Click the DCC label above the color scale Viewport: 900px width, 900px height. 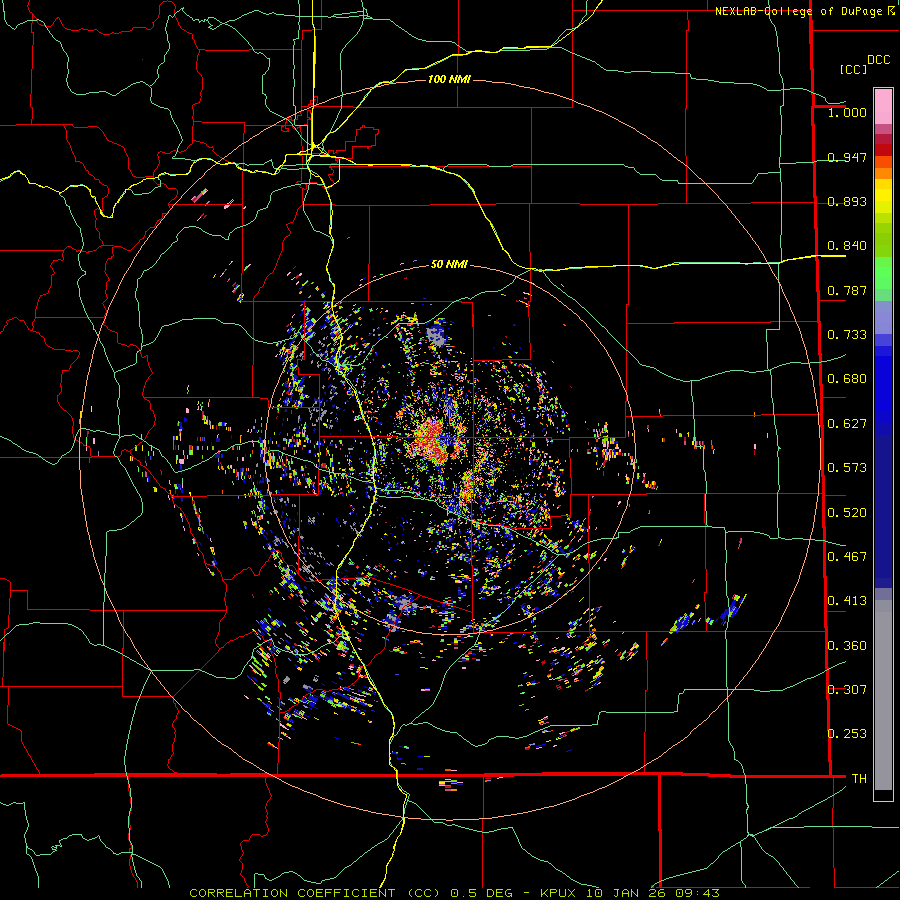[878, 60]
